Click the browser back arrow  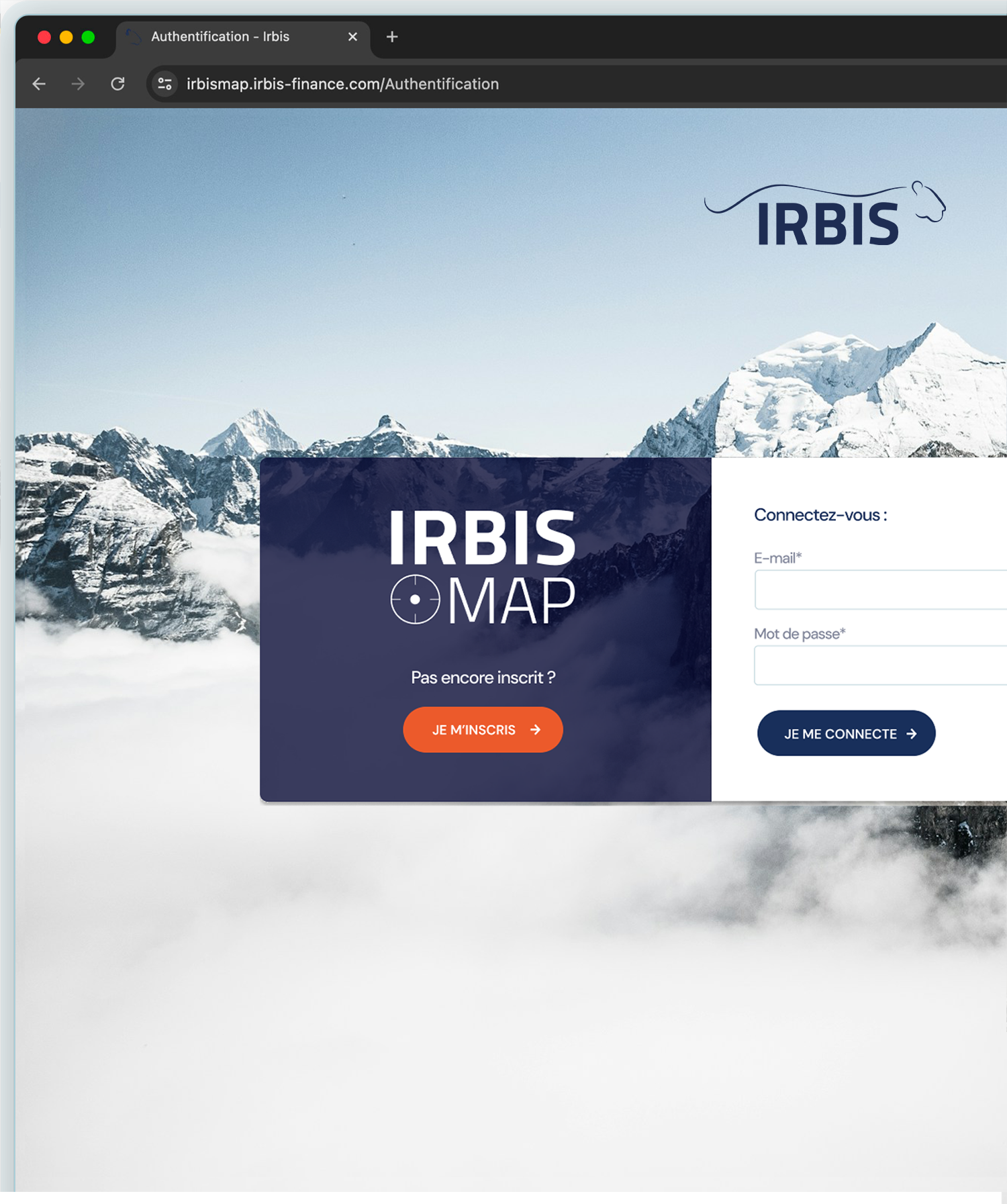(39, 84)
